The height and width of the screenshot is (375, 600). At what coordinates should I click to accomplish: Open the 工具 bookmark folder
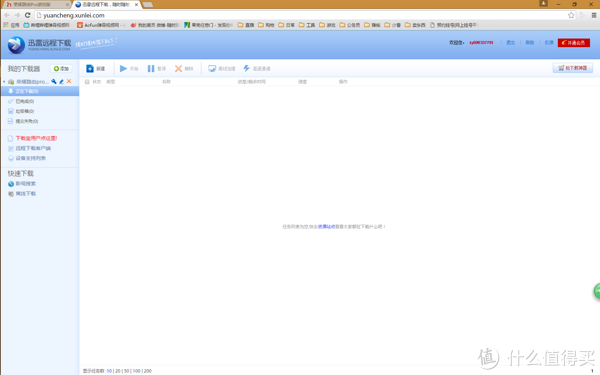(x=307, y=25)
